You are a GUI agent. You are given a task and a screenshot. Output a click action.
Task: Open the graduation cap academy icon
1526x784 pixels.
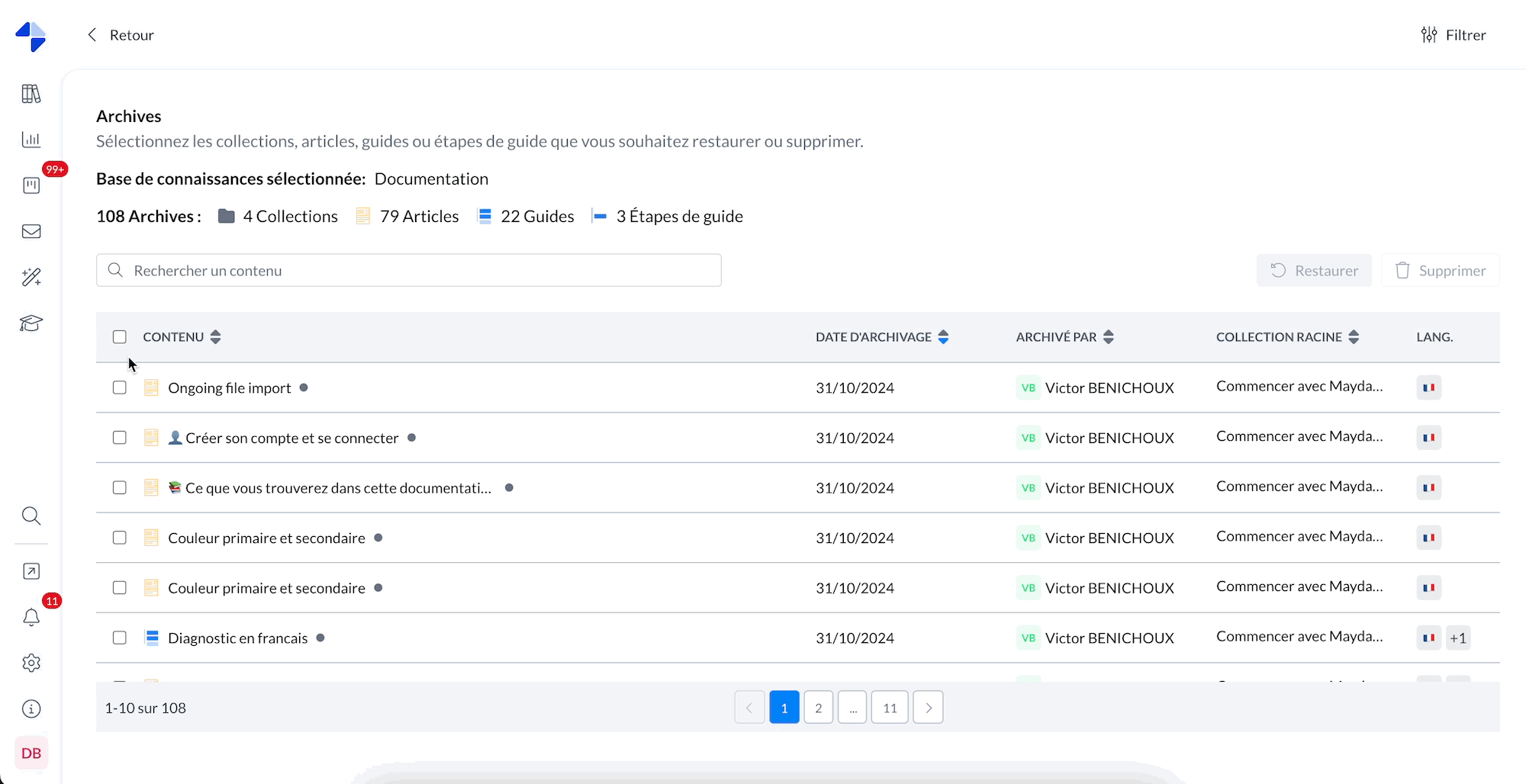coord(31,323)
